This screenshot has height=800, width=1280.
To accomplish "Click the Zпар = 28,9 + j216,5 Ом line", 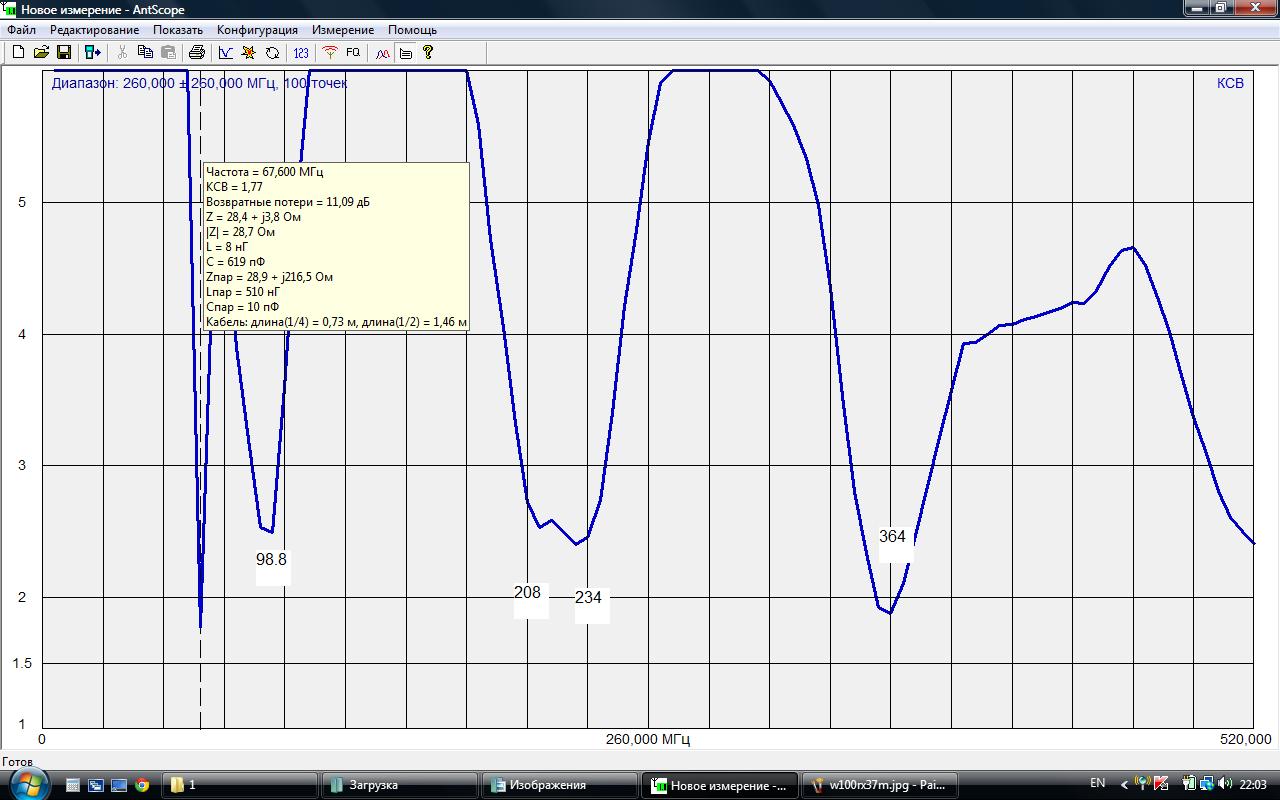I will [x=269, y=277].
